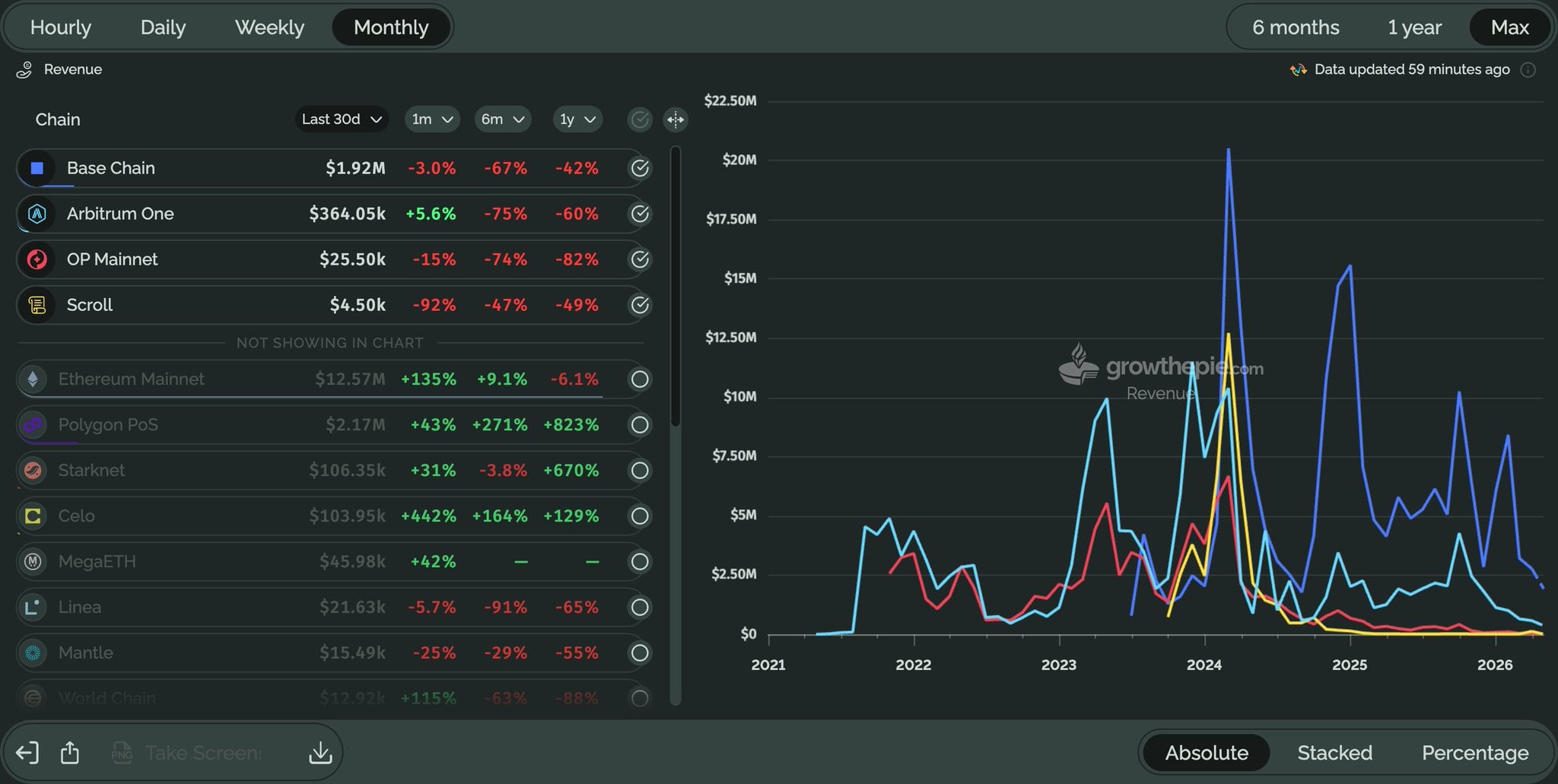Click the exit arrow icon in bottom bar
1558x784 pixels.
[x=27, y=753]
